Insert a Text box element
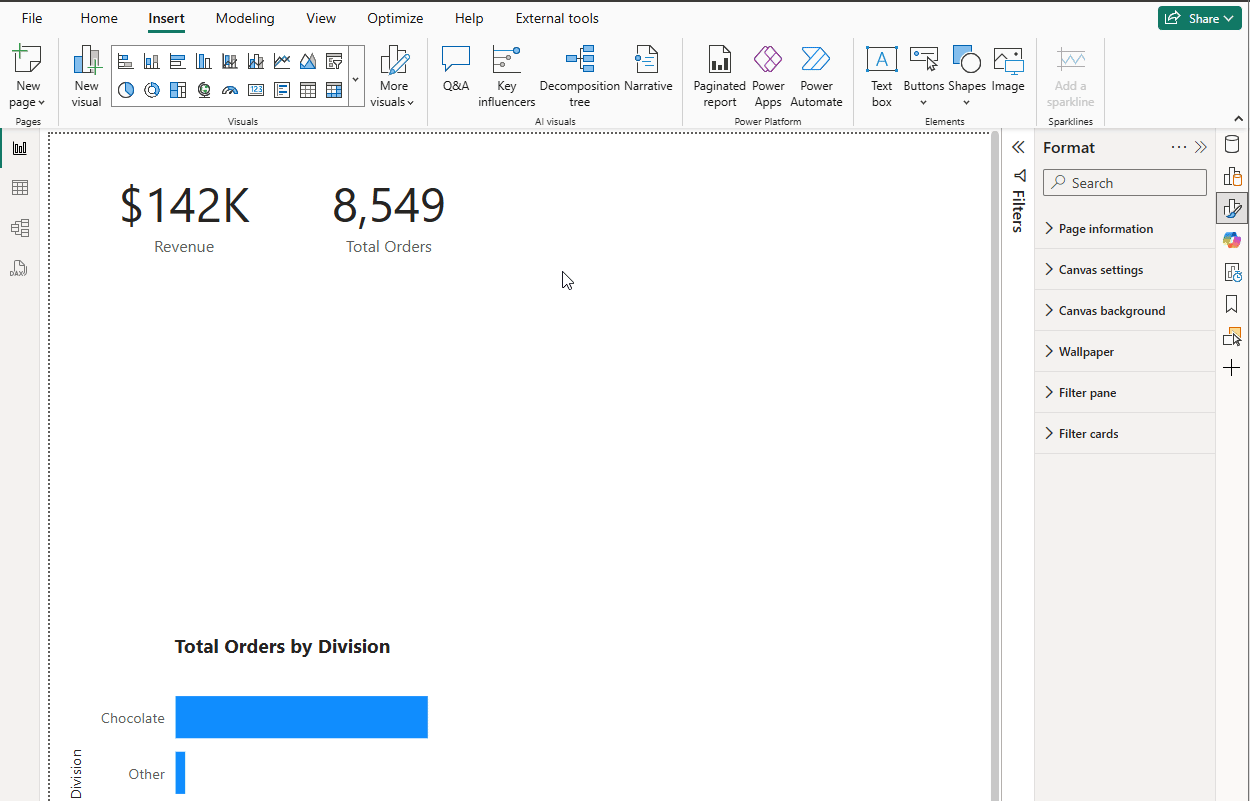 [882, 76]
